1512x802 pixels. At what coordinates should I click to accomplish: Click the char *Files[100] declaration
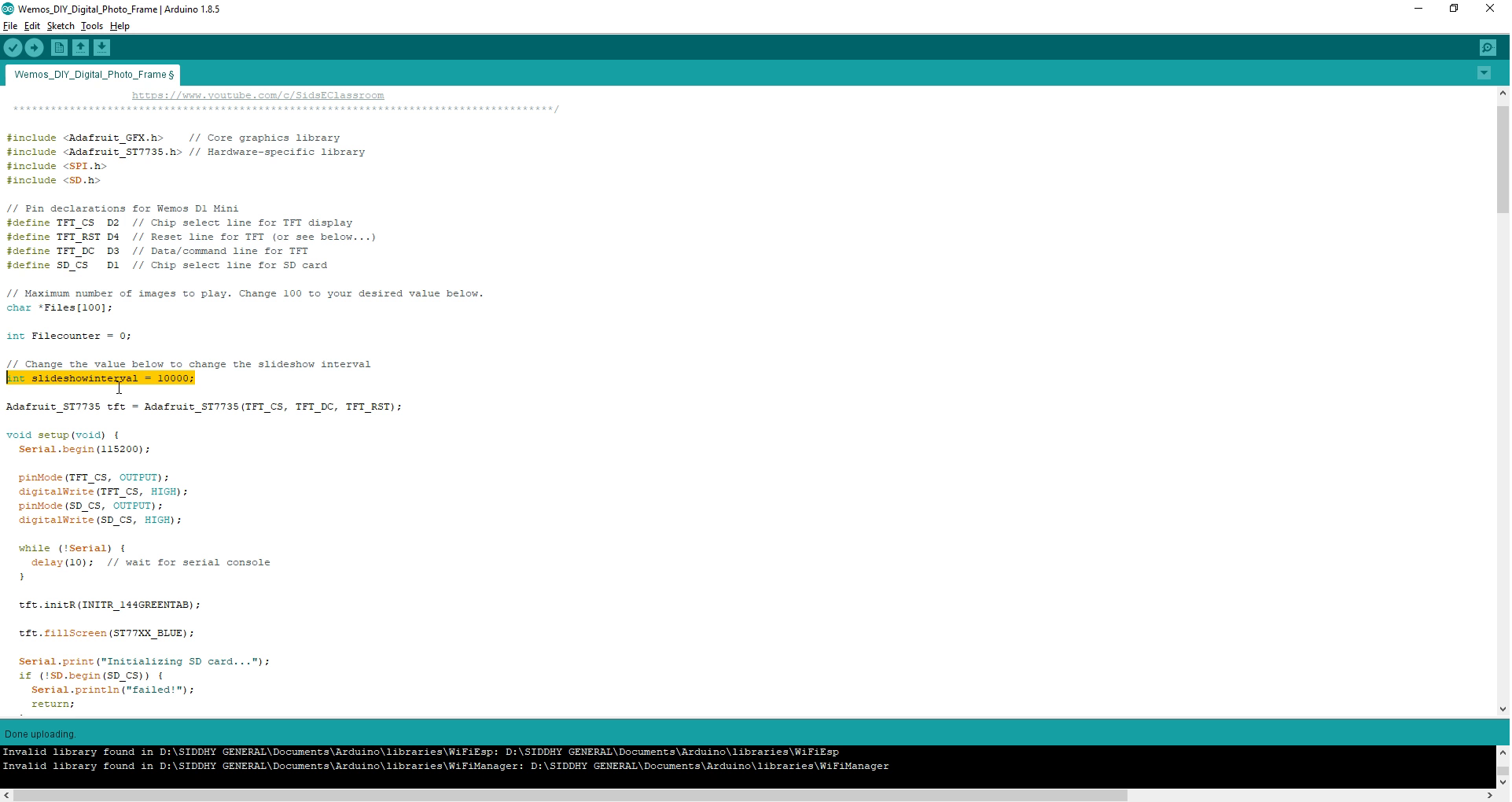click(60, 307)
